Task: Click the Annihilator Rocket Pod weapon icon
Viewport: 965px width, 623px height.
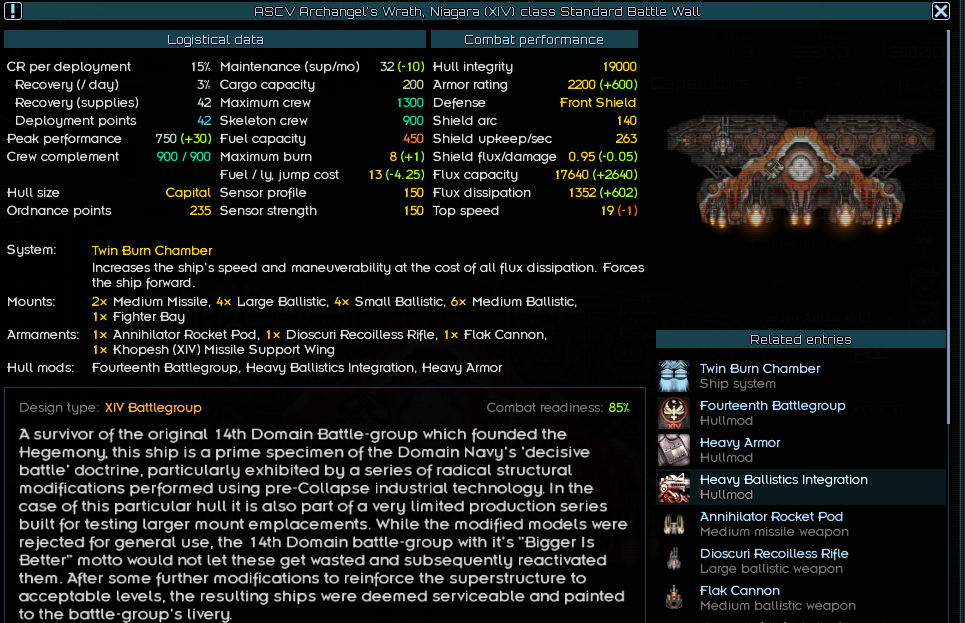Action: (674, 523)
